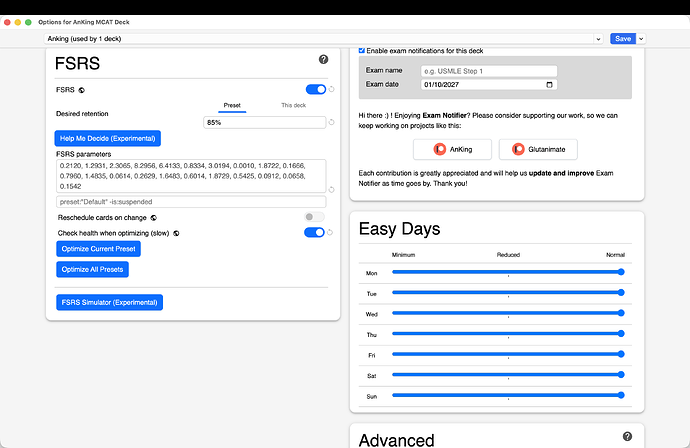Click the 'Minimum' column label
690x448 pixels.
pyautogui.click(x=404, y=255)
